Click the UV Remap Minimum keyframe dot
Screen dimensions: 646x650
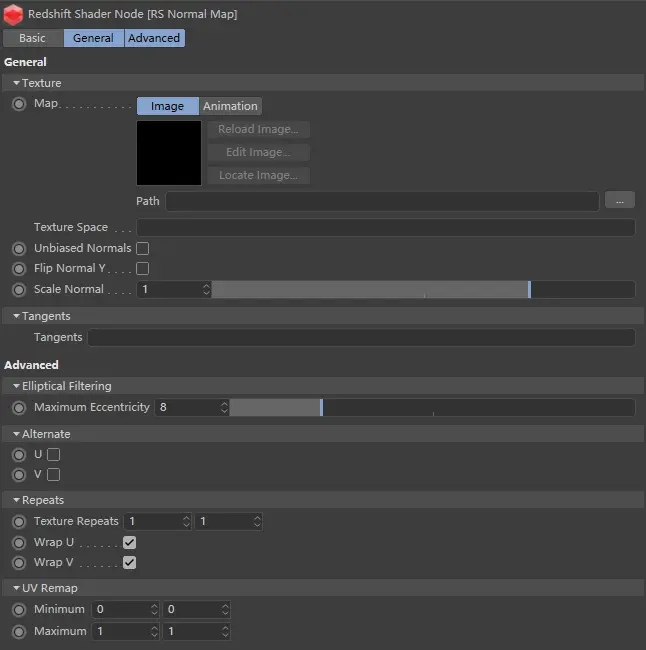tap(19, 609)
